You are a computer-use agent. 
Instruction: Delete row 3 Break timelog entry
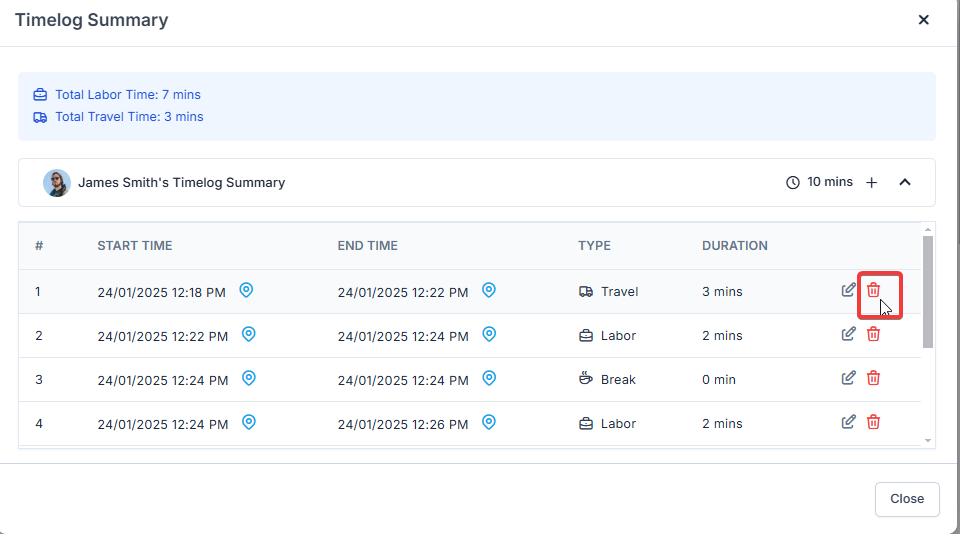point(873,378)
